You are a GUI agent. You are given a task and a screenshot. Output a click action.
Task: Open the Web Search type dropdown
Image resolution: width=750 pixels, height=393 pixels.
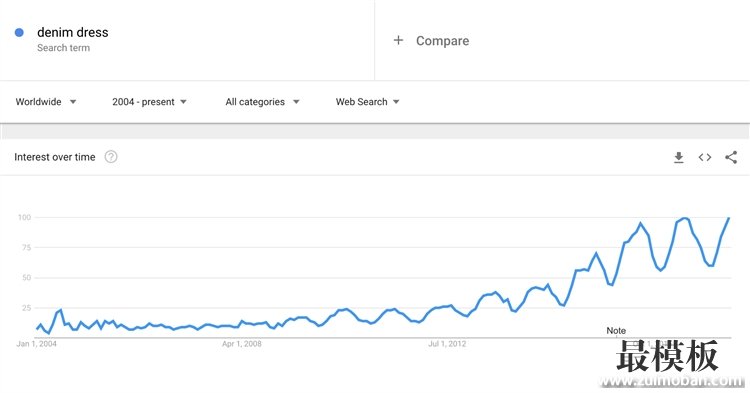coord(367,102)
